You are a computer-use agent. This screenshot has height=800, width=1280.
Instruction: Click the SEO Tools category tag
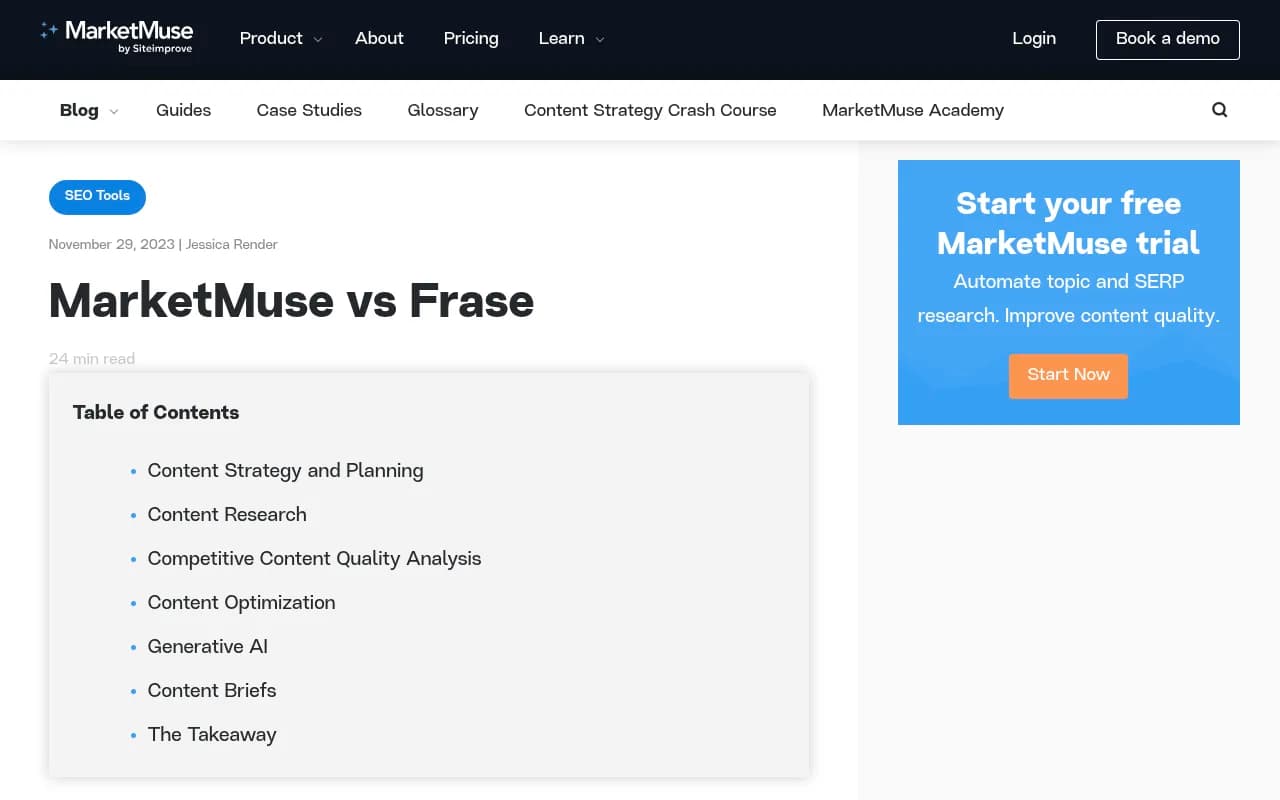coord(97,196)
